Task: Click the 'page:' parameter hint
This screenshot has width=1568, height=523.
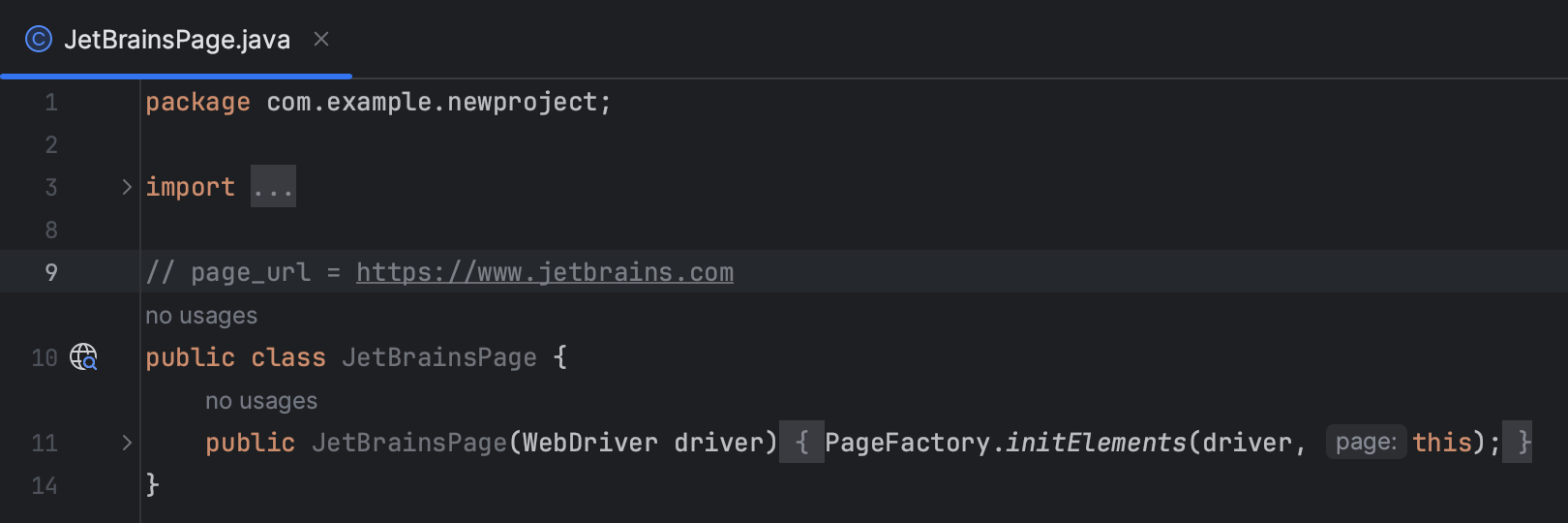Action: point(1366,443)
